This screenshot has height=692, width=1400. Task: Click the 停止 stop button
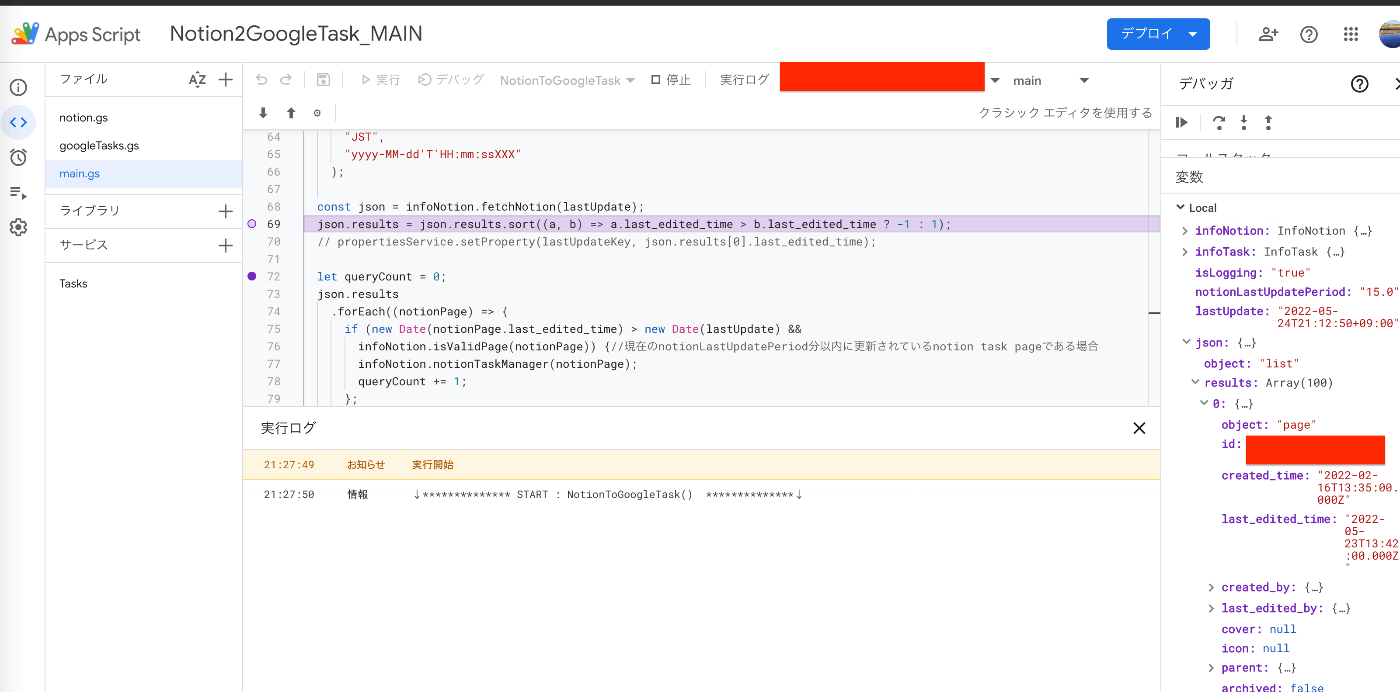tap(670, 80)
